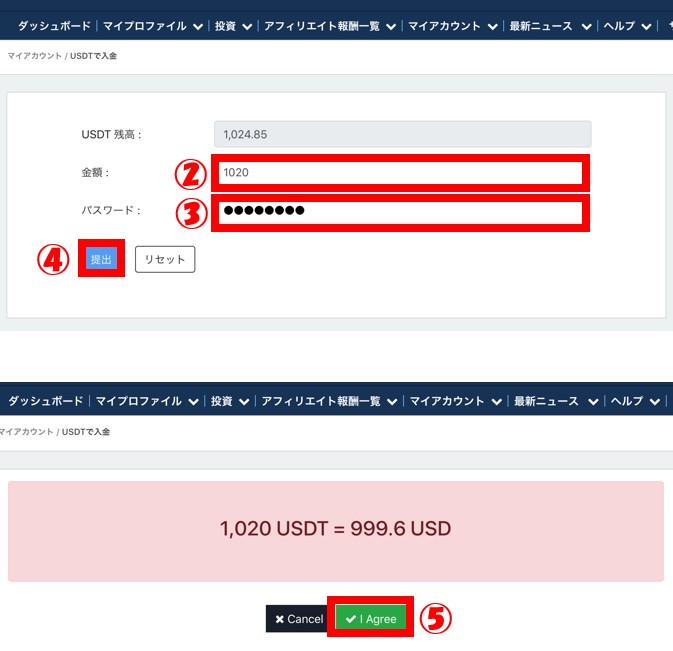
Task: Expand ヘルプ chevron in lower navbar
Action: (x=654, y=402)
